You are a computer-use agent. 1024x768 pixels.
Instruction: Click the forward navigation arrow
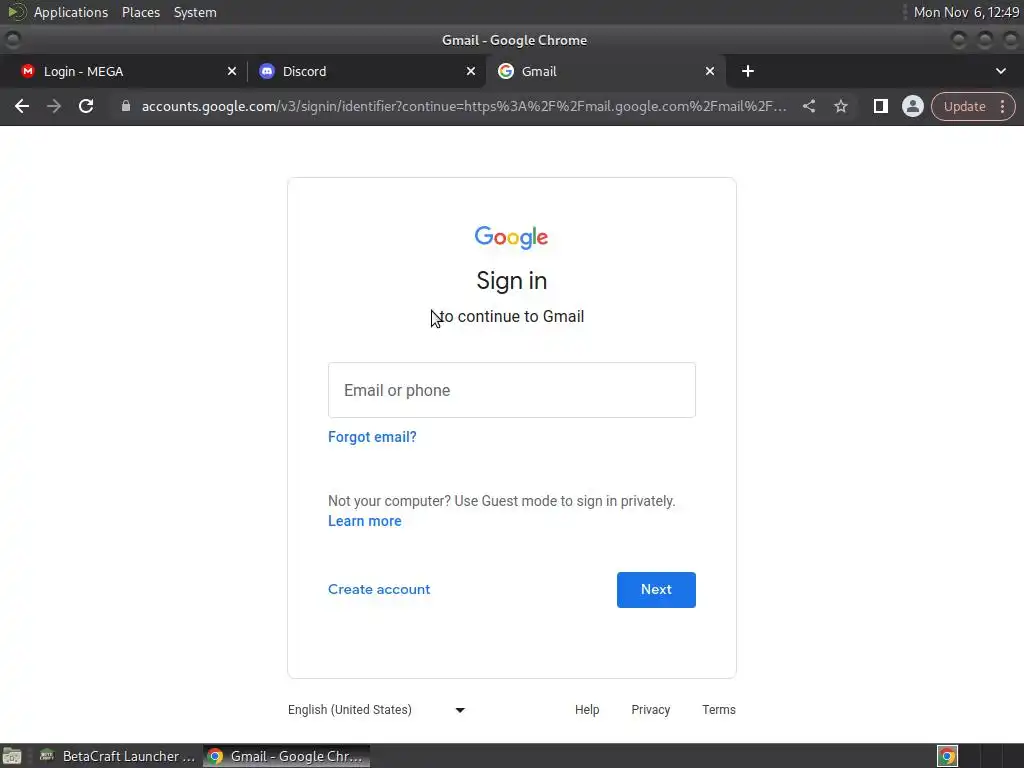[54, 106]
